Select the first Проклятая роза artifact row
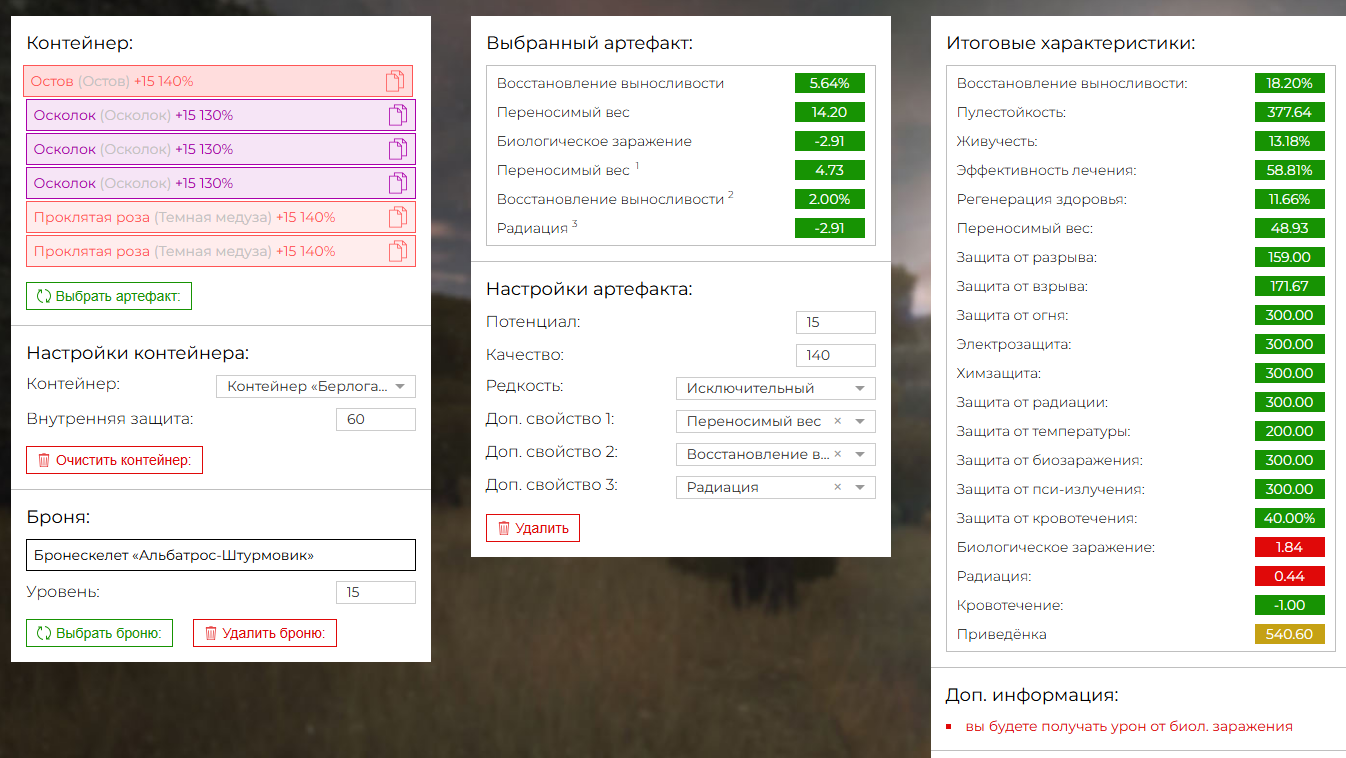This screenshot has height=758, width=1346. (x=200, y=217)
